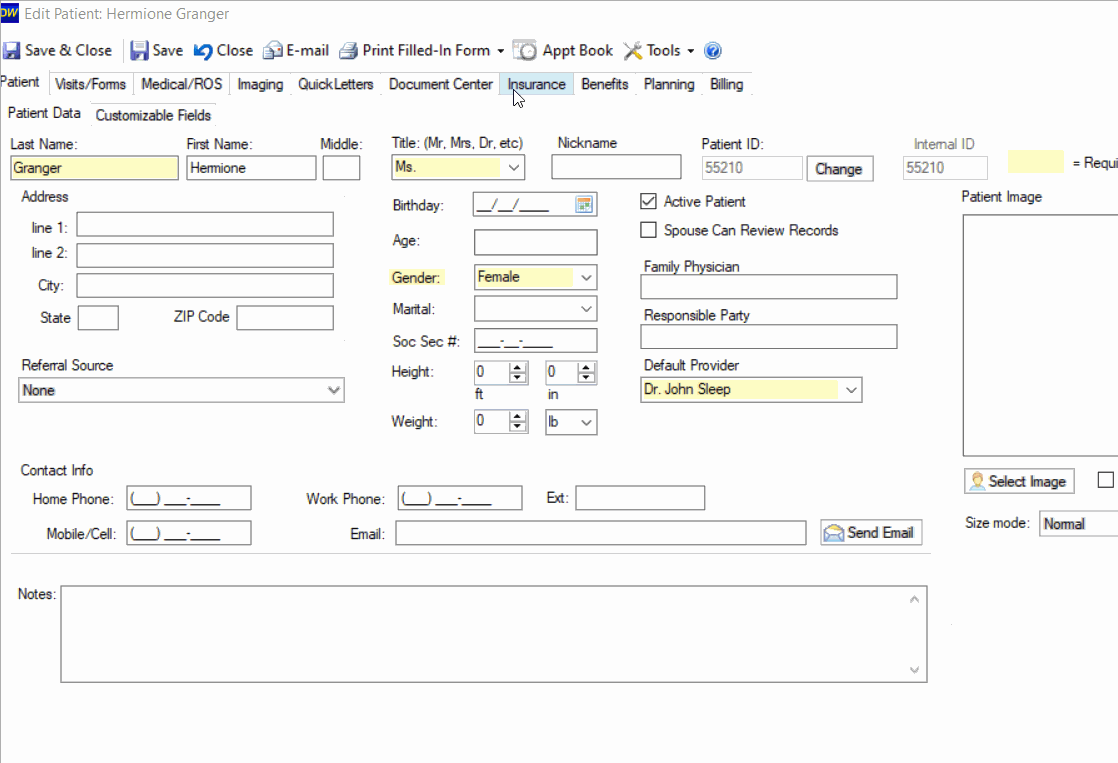The height and width of the screenshot is (763, 1118).
Task: Switch to the Patient tab
Action: [20, 82]
